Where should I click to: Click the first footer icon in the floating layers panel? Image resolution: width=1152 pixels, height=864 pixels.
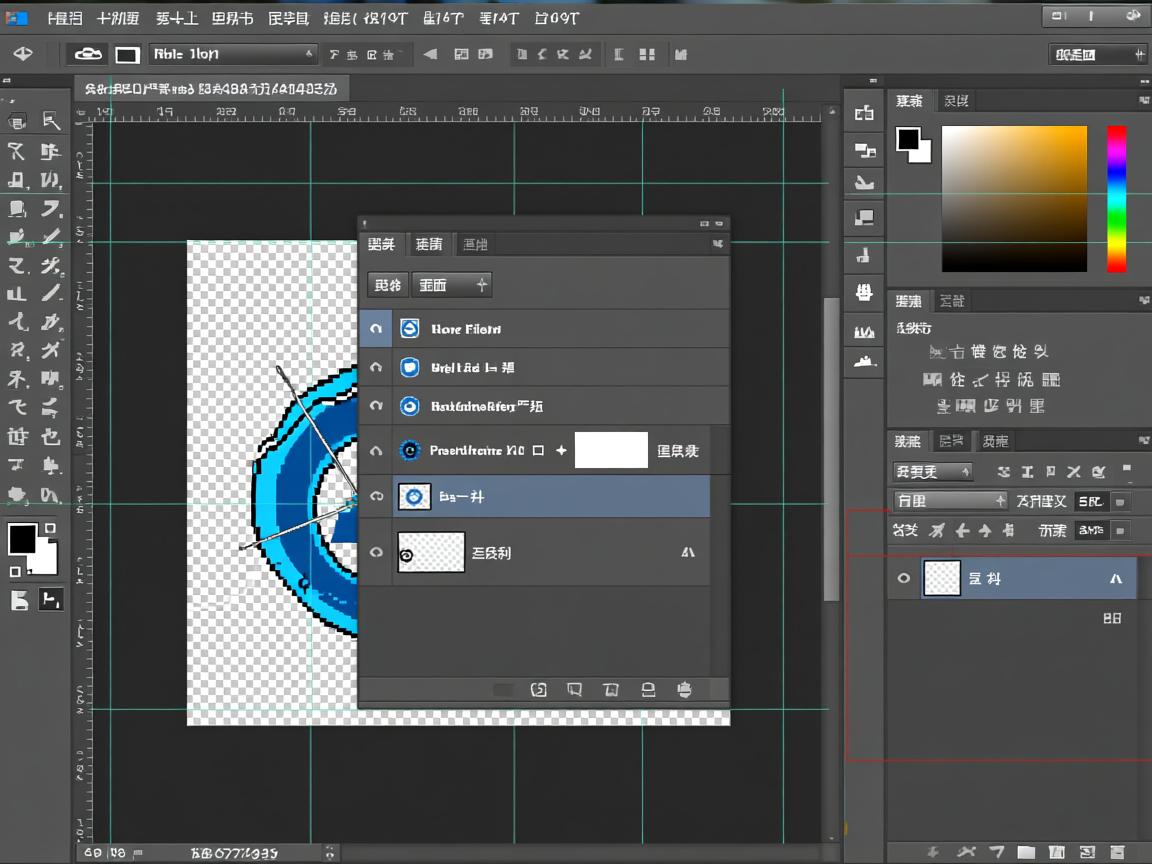538,690
